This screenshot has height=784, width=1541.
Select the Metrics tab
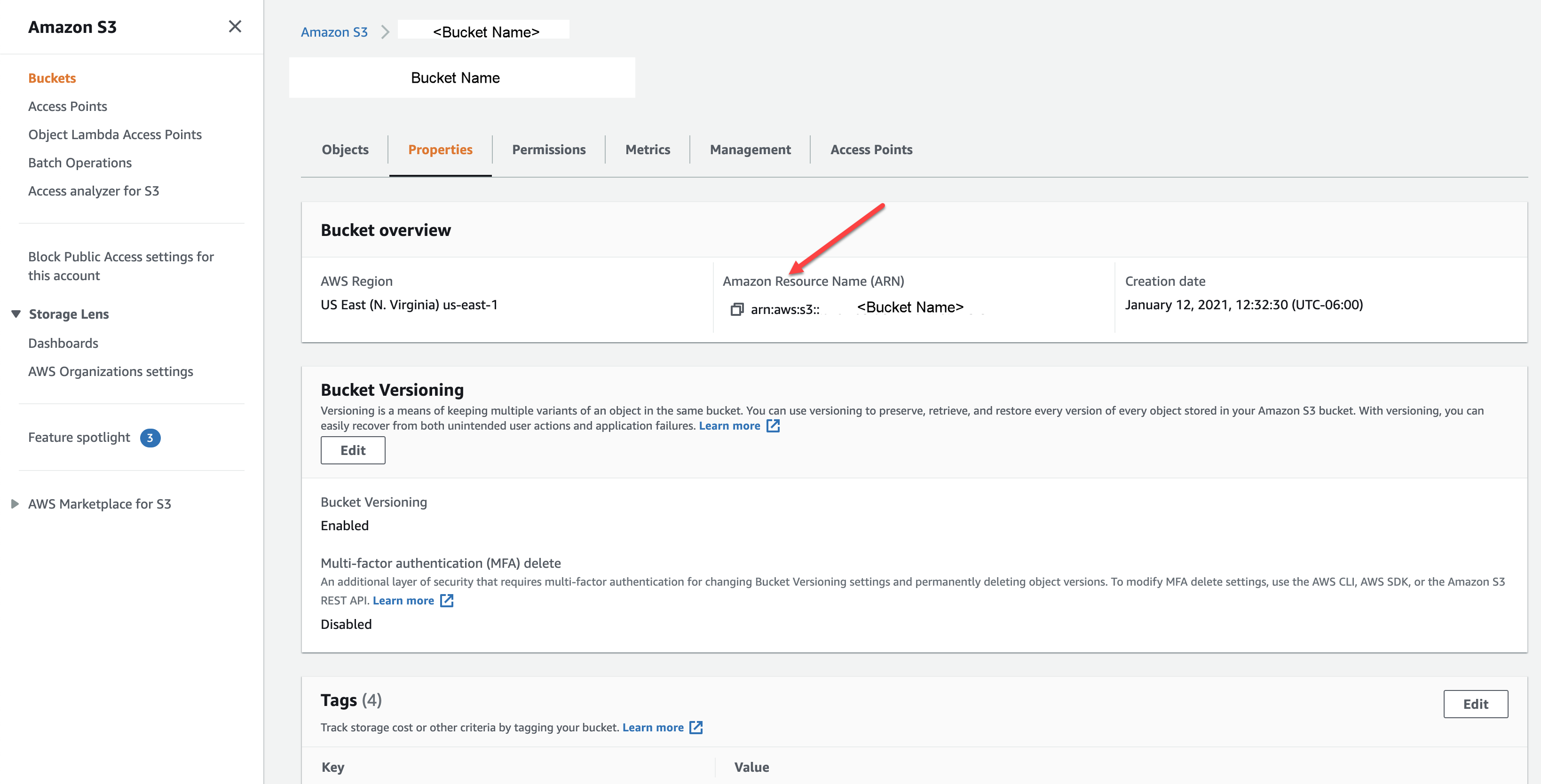[x=647, y=149]
